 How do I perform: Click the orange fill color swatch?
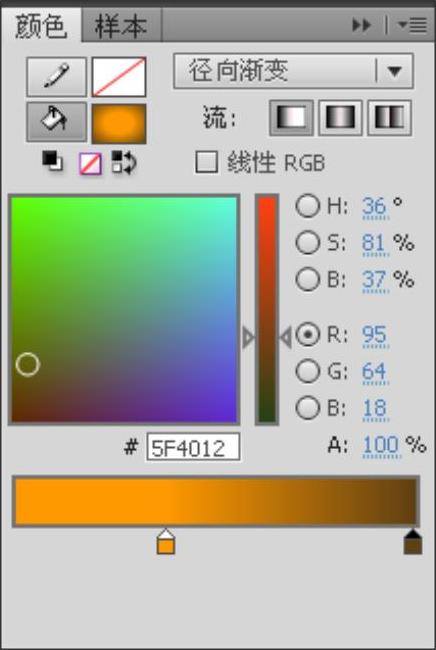(x=119, y=124)
